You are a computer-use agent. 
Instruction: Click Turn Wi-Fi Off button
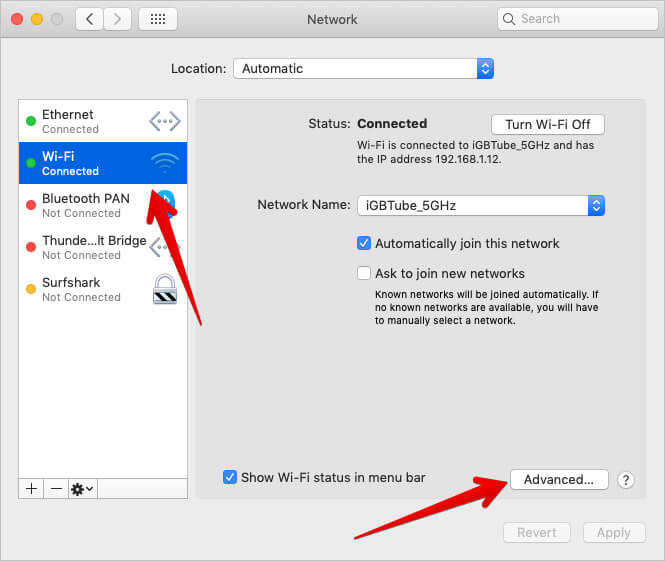click(548, 125)
